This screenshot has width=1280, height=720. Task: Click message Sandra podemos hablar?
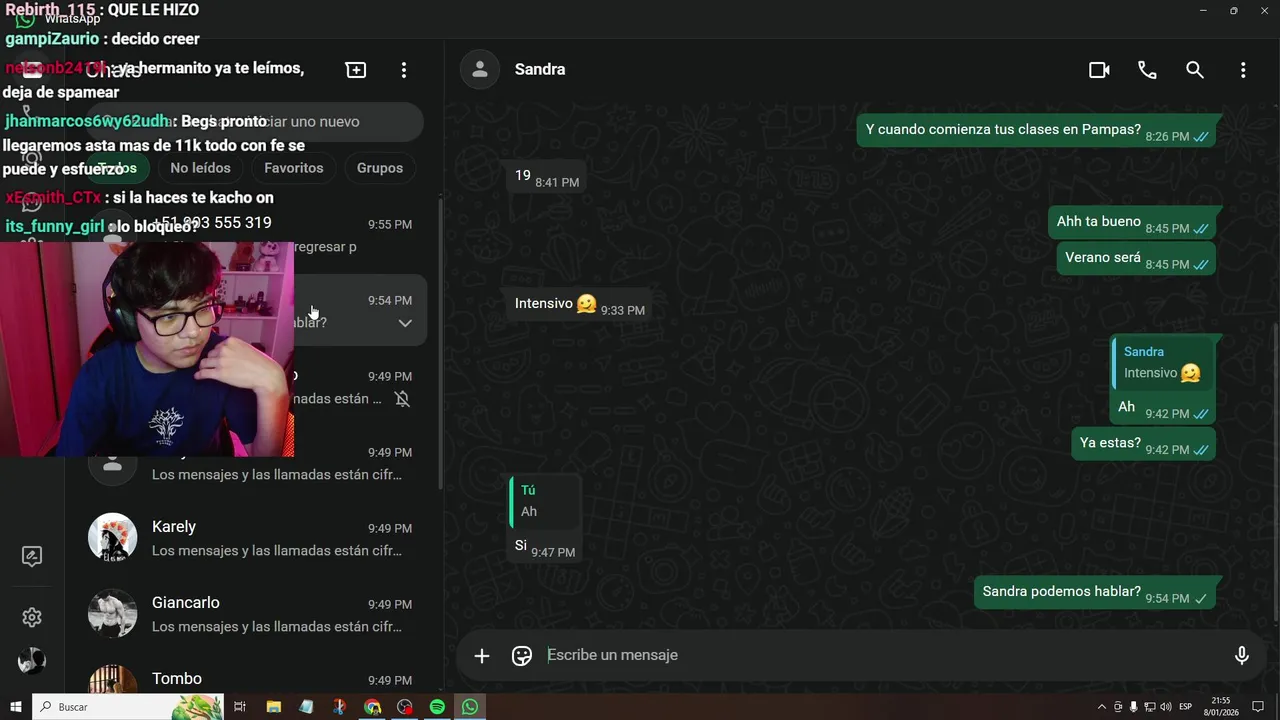1095,592
